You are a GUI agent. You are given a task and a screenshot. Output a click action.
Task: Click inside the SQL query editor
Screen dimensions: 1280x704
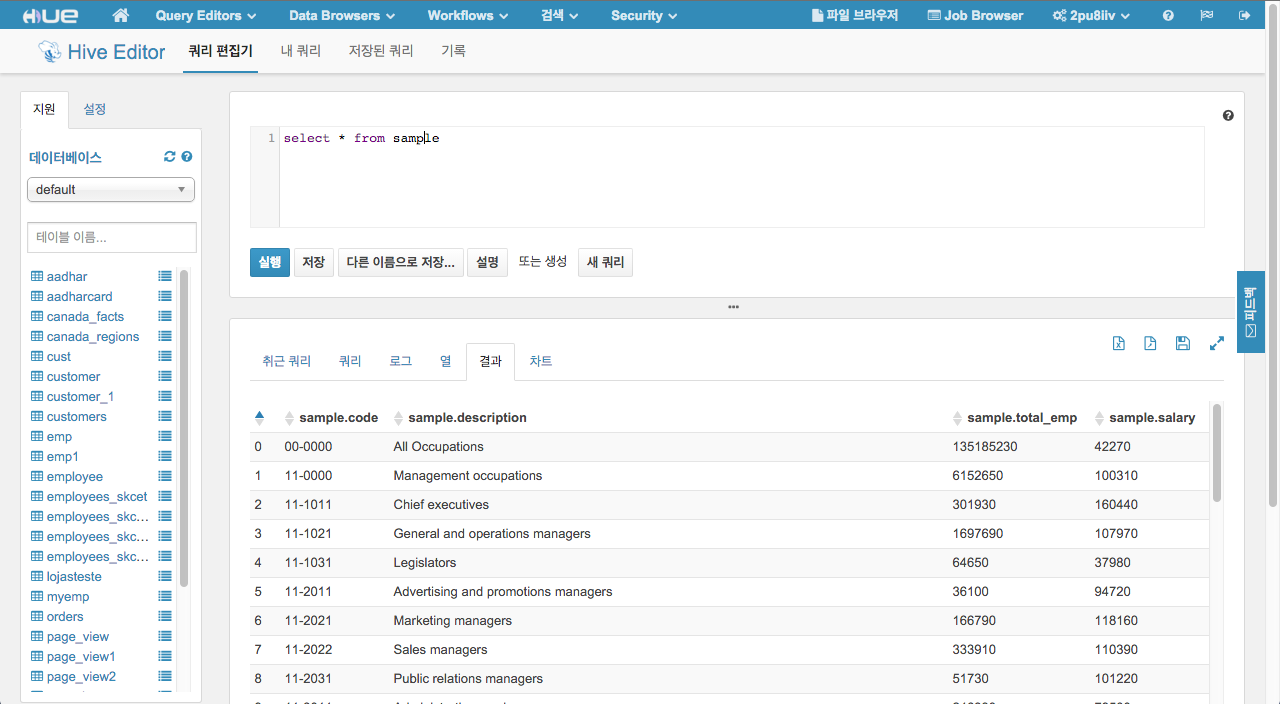741,177
